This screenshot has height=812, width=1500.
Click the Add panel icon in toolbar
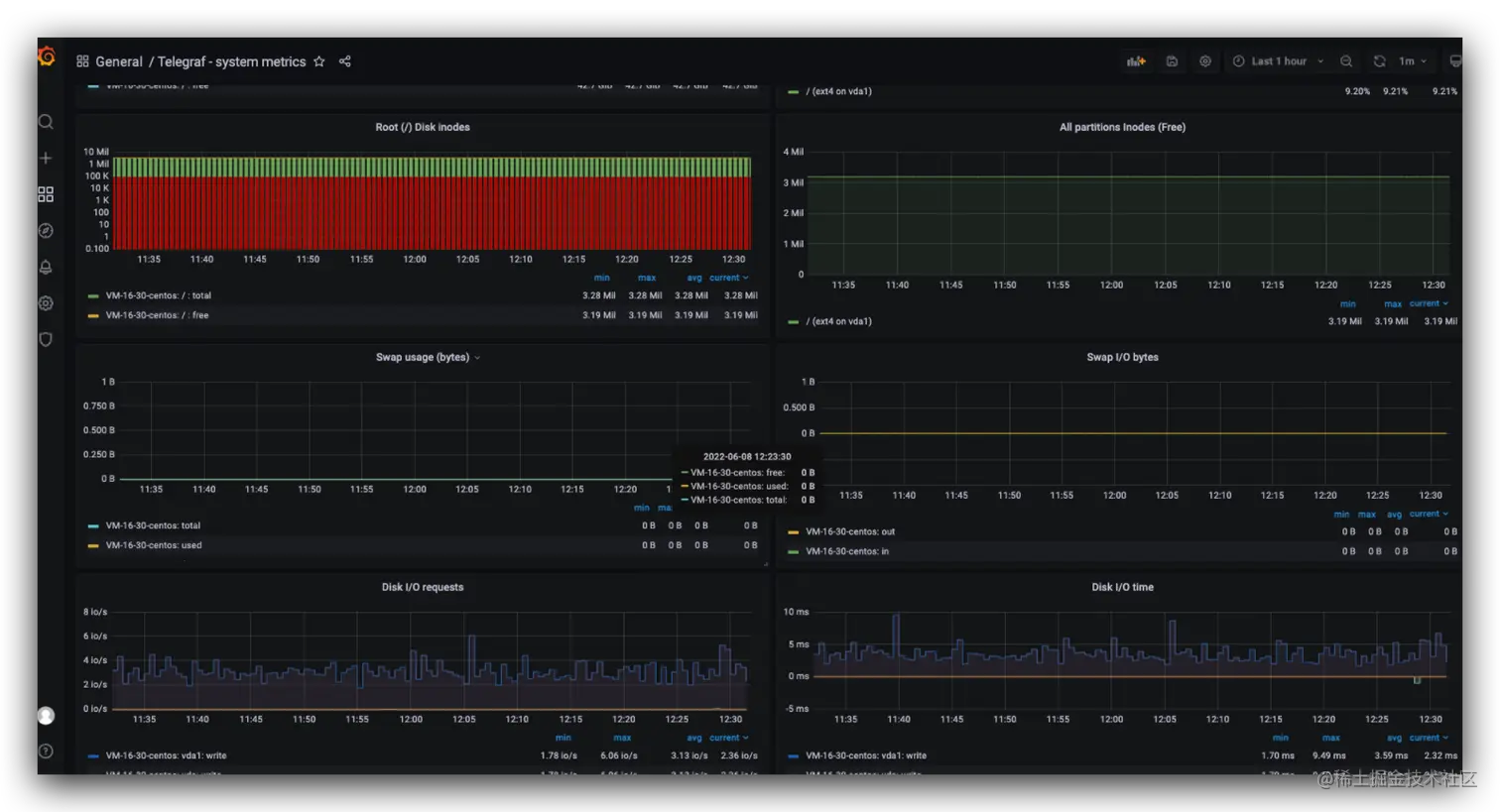[1136, 61]
